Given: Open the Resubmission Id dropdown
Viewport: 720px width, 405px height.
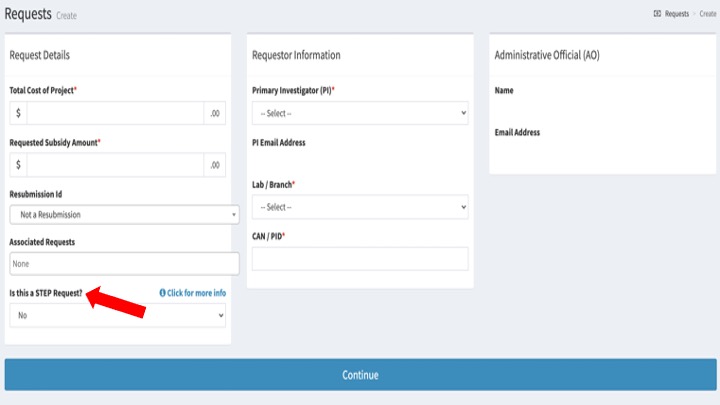Looking at the screenshot, I should (124, 215).
